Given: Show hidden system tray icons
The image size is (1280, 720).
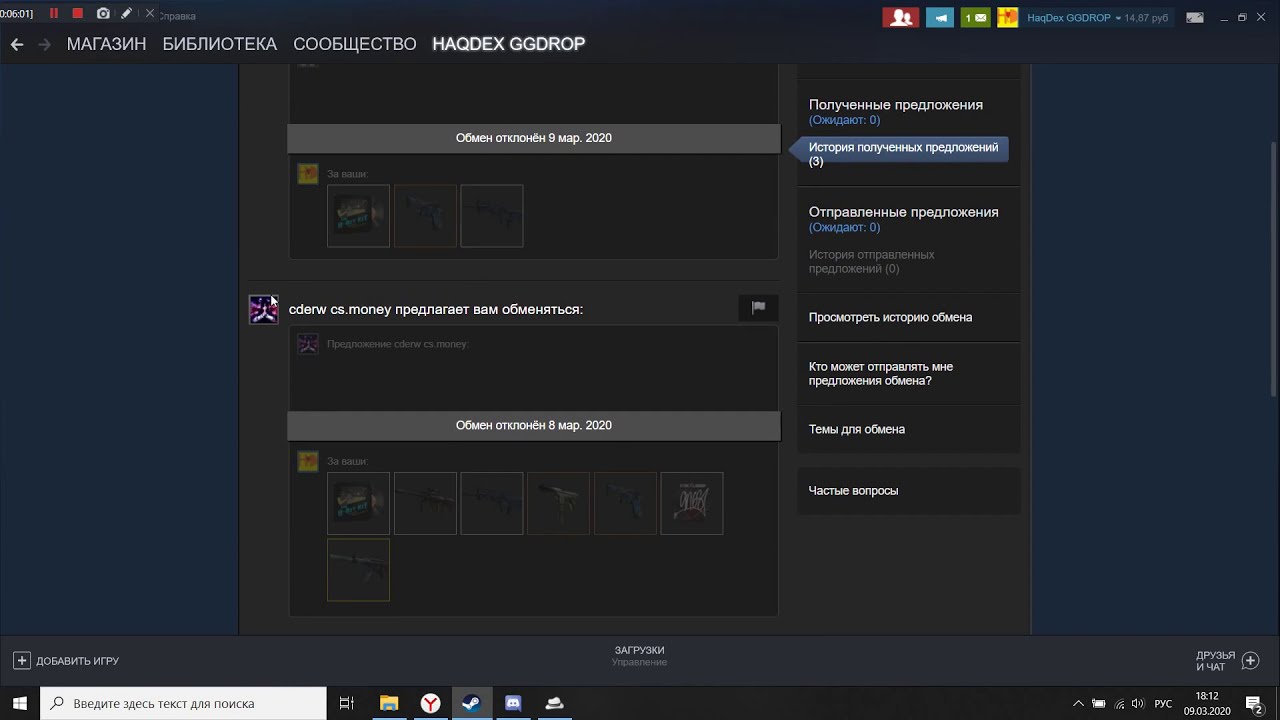Looking at the screenshot, I should [x=1078, y=703].
